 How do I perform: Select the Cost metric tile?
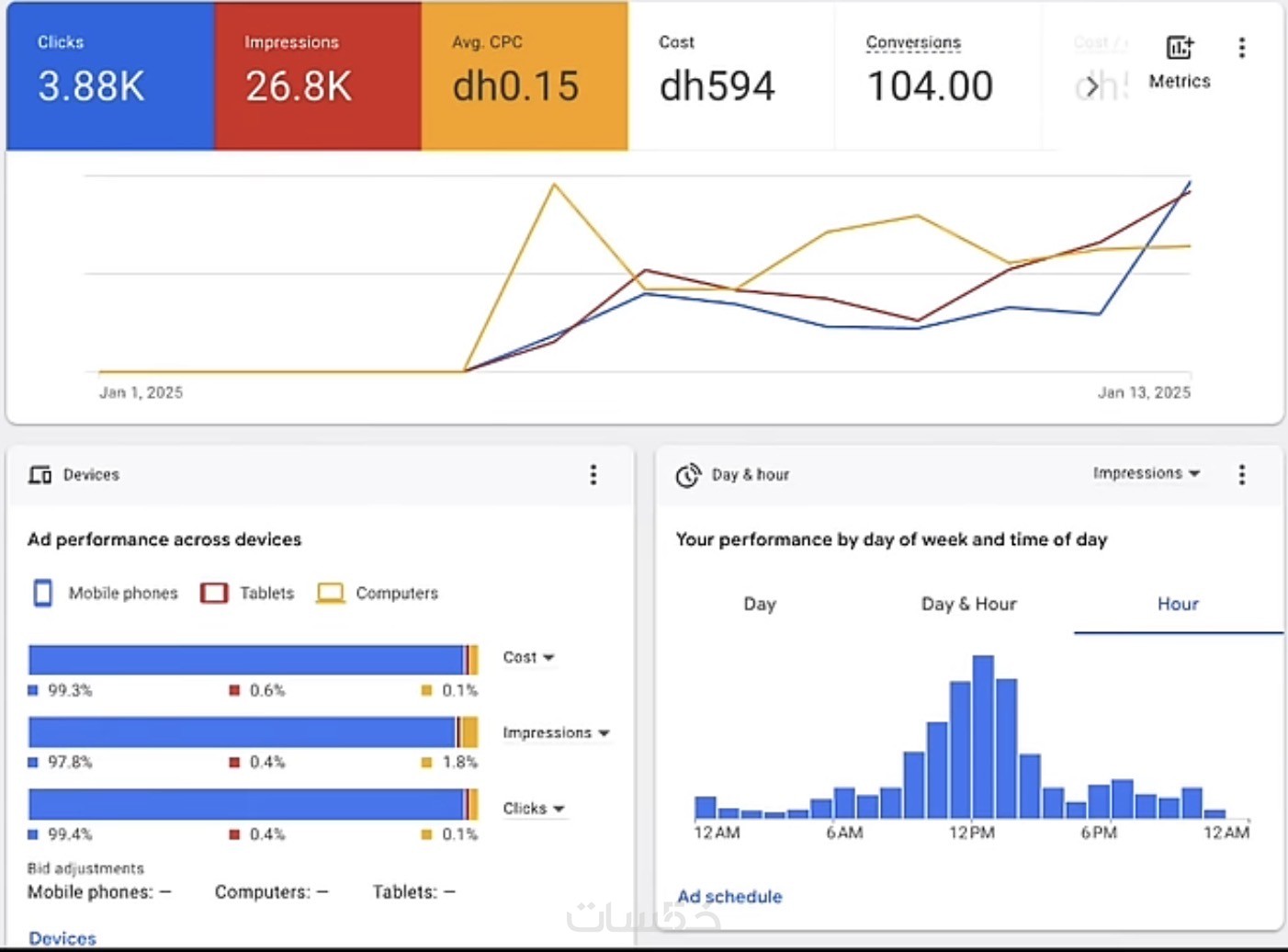click(x=731, y=75)
